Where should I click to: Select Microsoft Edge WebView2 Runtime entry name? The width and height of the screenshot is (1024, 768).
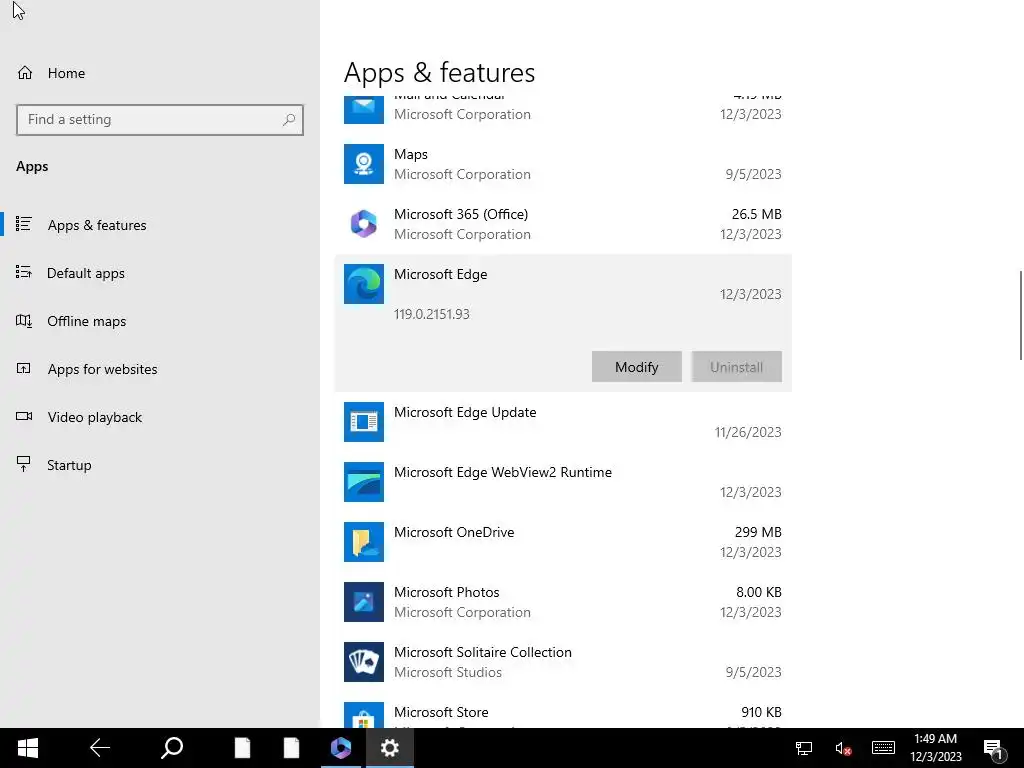pyautogui.click(x=503, y=473)
